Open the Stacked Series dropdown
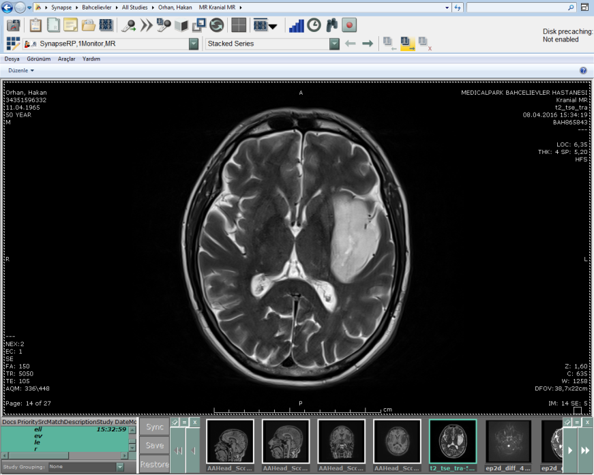Screen dimensions: 594x475 (x=334, y=44)
